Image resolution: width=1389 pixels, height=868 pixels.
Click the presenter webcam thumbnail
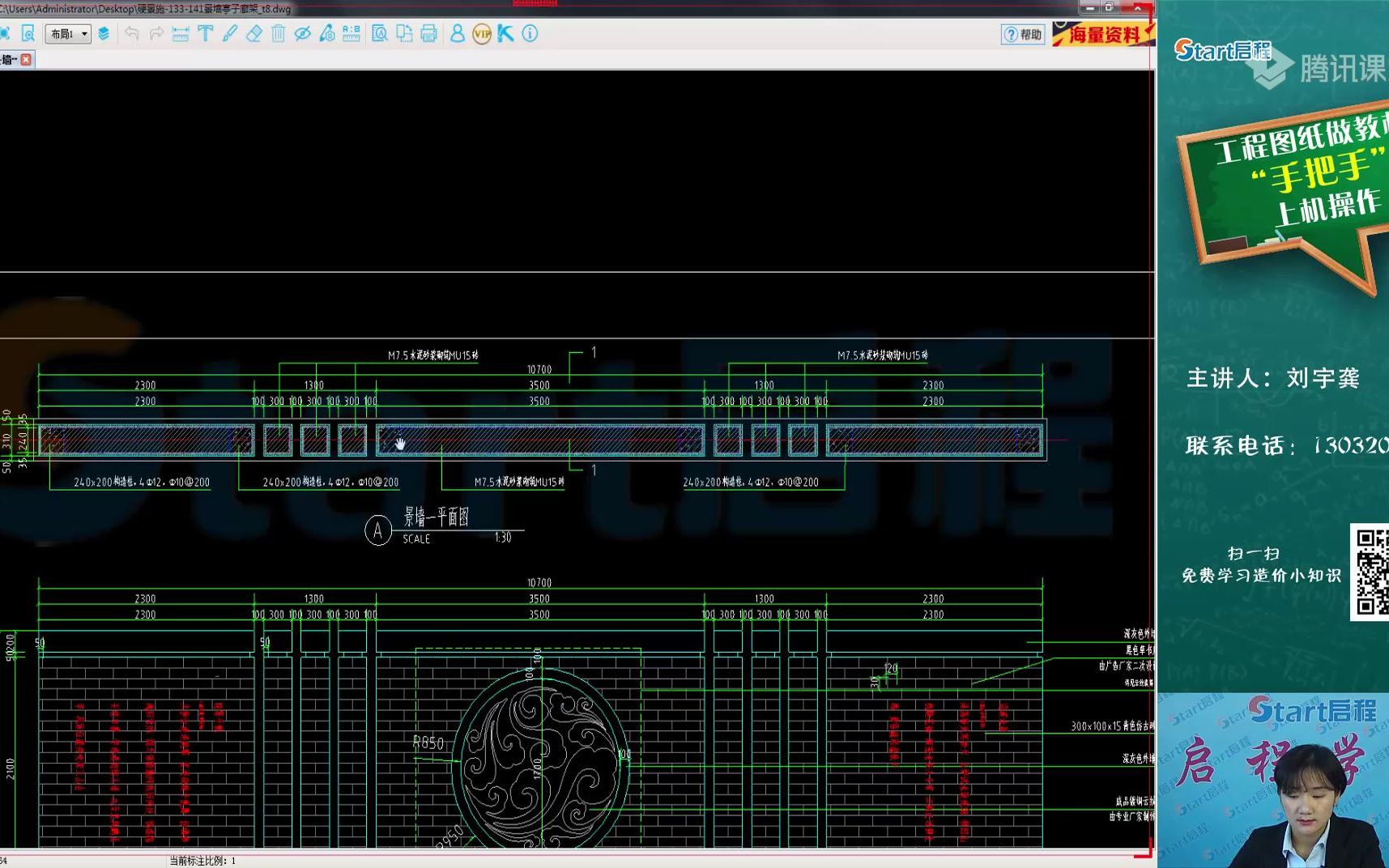[1273, 781]
